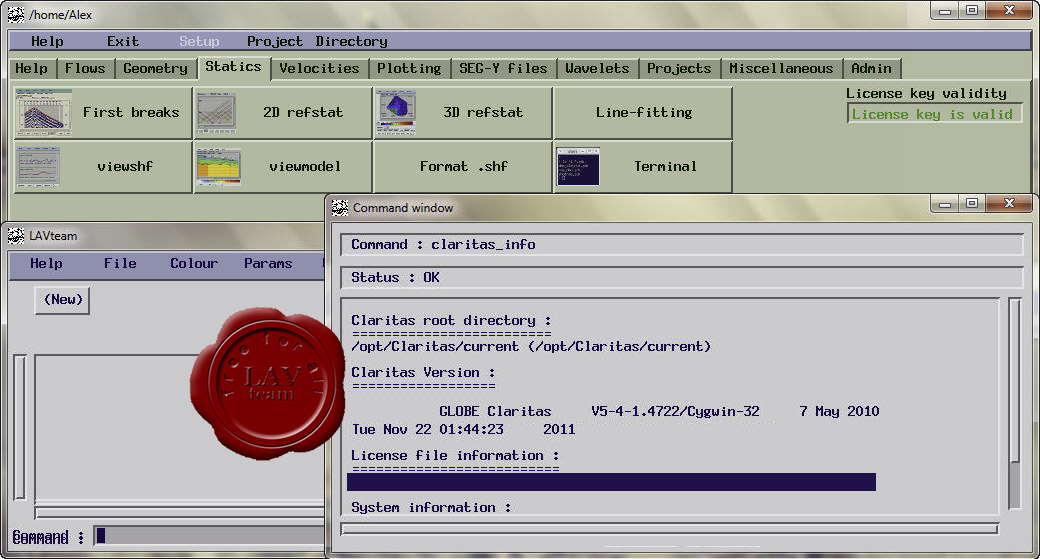The width and height of the screenshot is (1040, 559).
Task: Switch to the Projects tab
Action: 679,68
